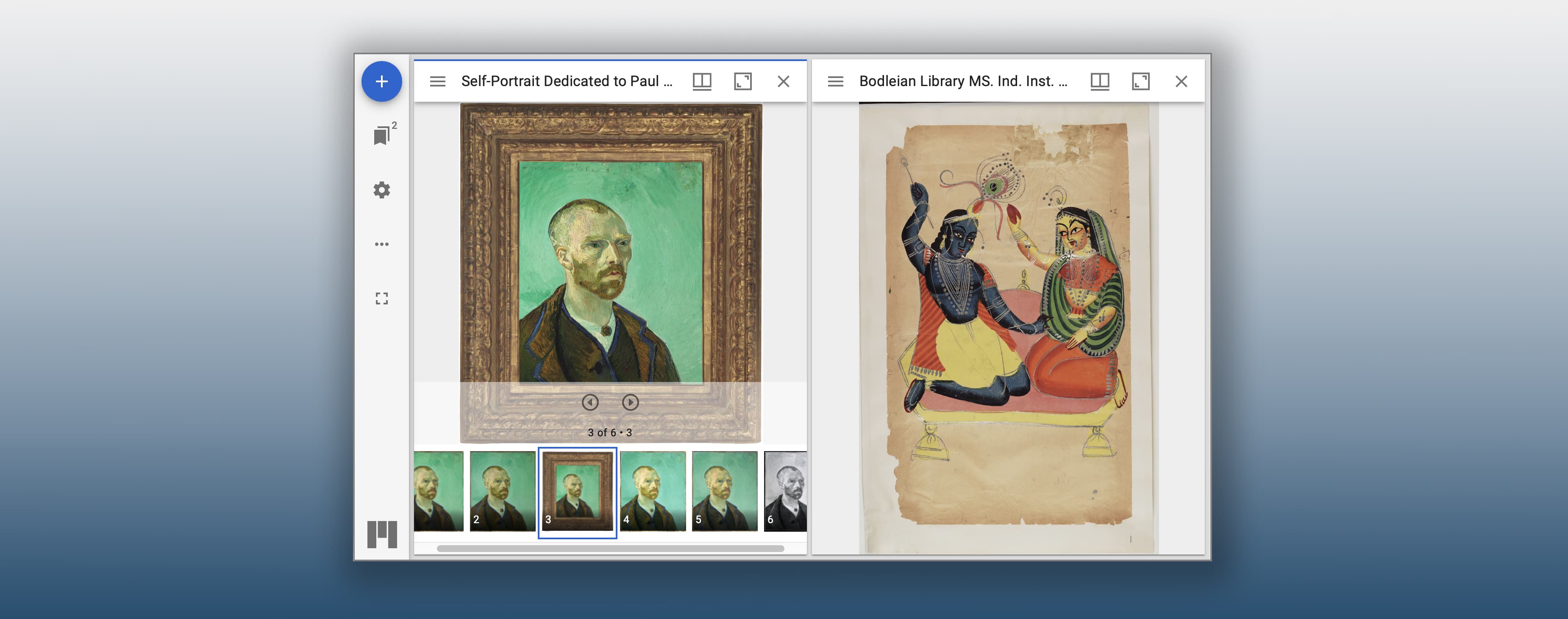Switch the Bodleian window to book view
Screen dimensions: 1568x619
click(x=1099, y=81)
